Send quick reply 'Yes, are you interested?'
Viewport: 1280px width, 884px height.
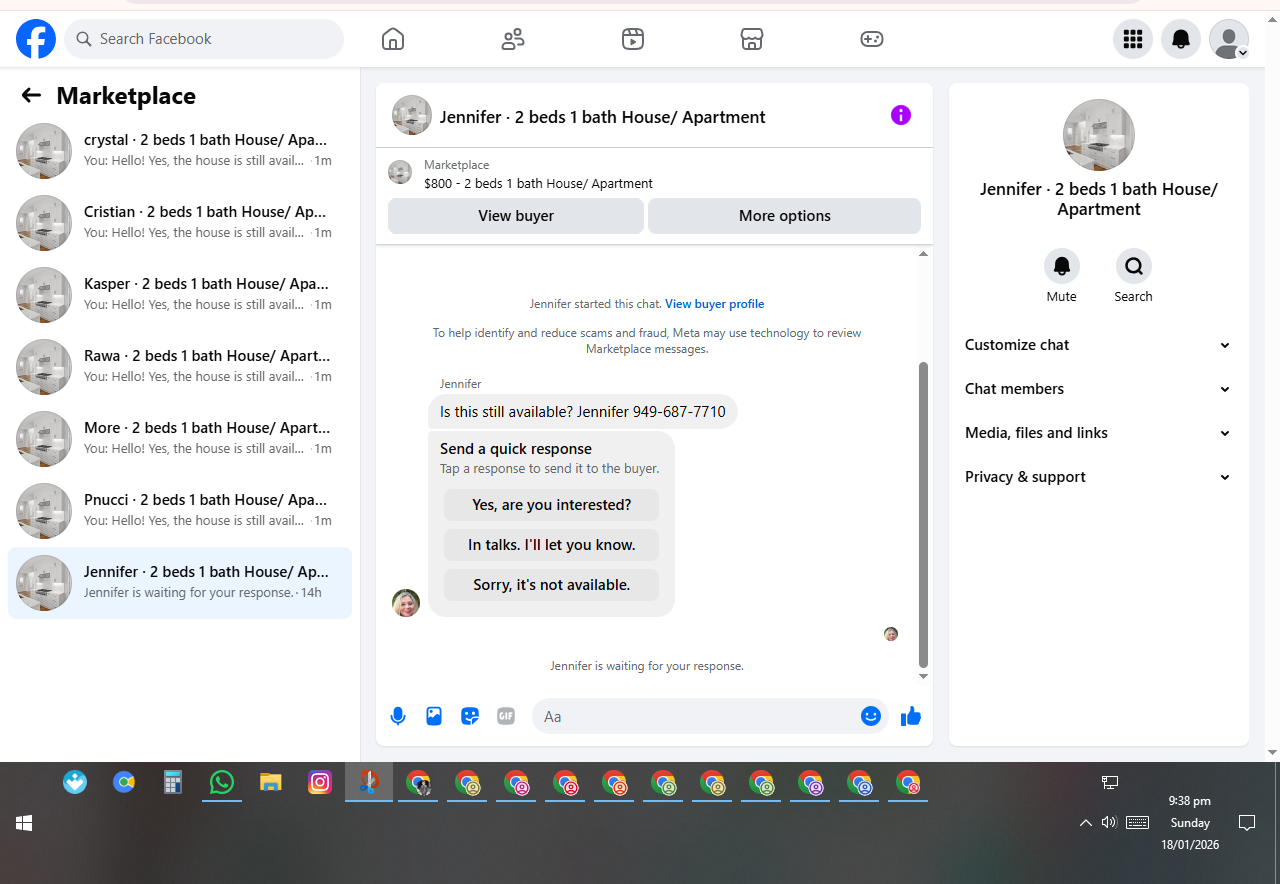coord(552,505)
